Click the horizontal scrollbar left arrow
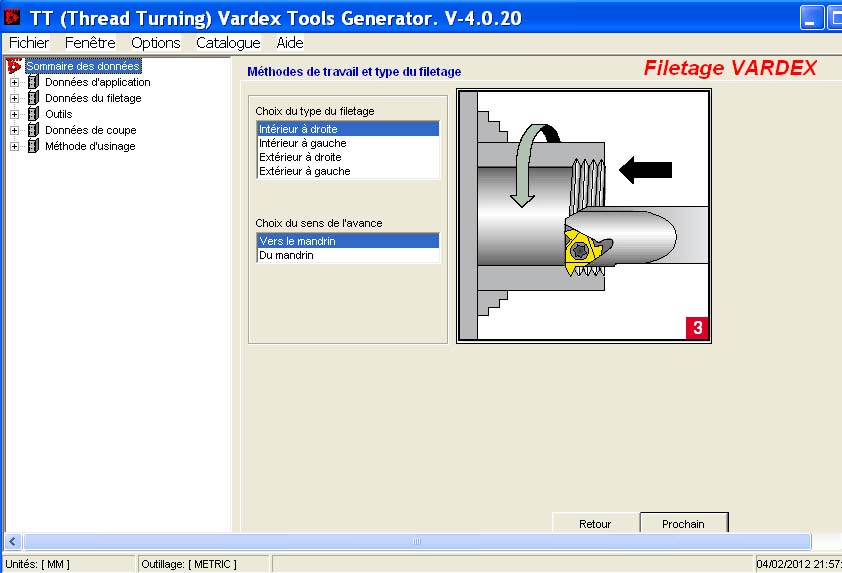 (13, 541)
